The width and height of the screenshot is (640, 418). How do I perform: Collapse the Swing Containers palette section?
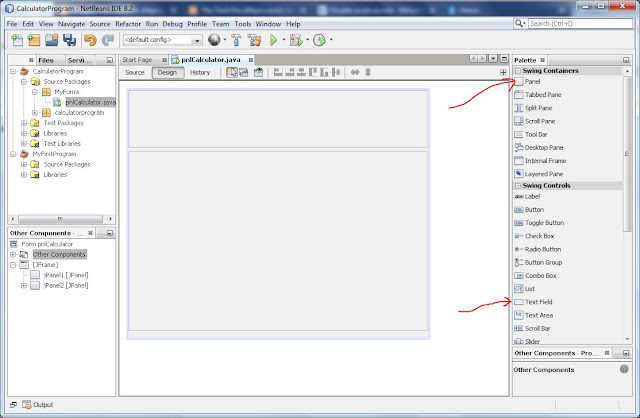click(518, 71)
